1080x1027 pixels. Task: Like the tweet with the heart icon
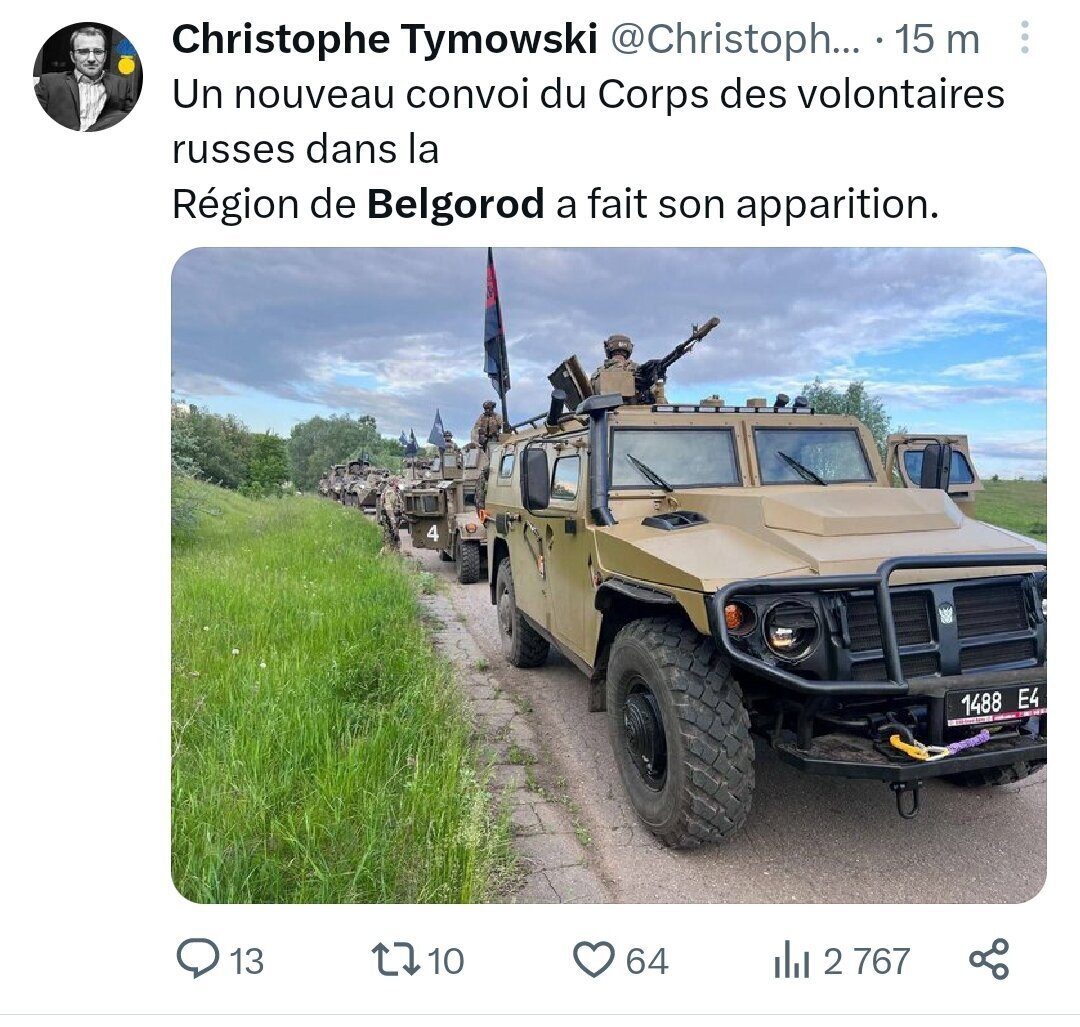pos(594,960)
